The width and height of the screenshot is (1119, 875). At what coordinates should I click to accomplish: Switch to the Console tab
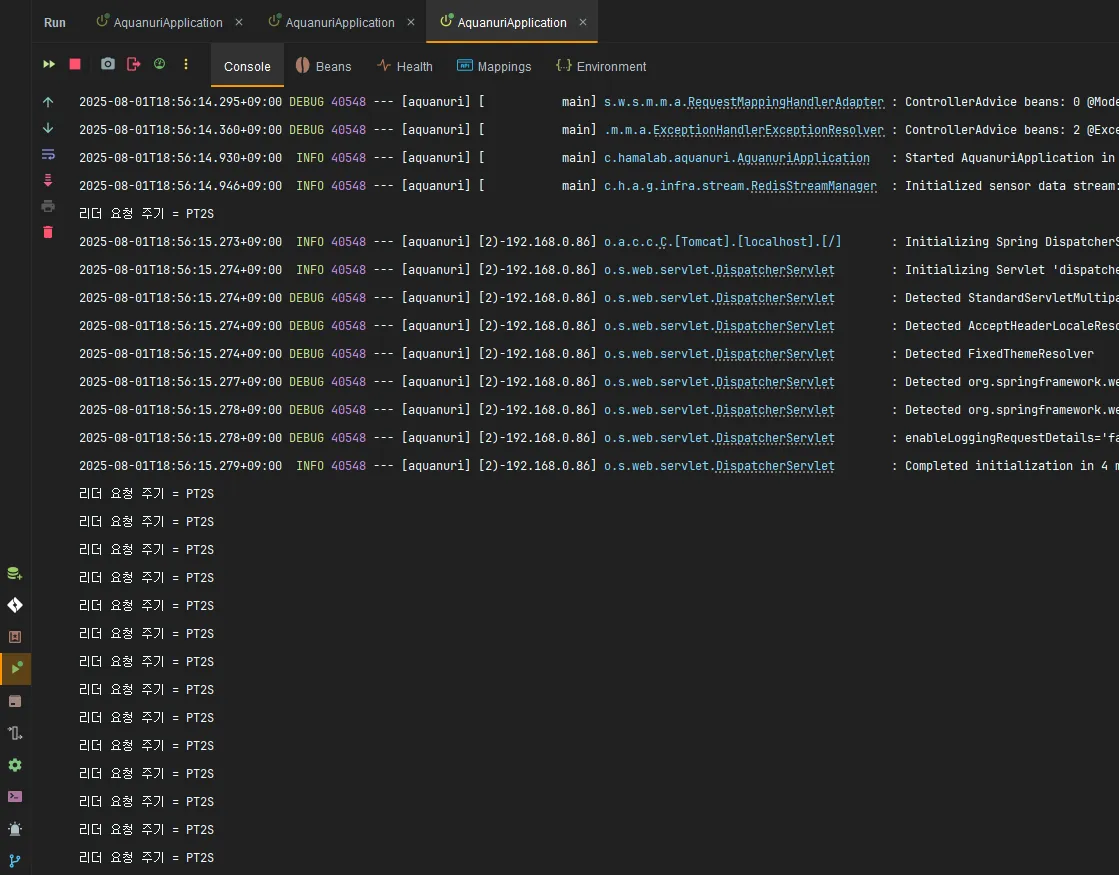coord(247,66)
